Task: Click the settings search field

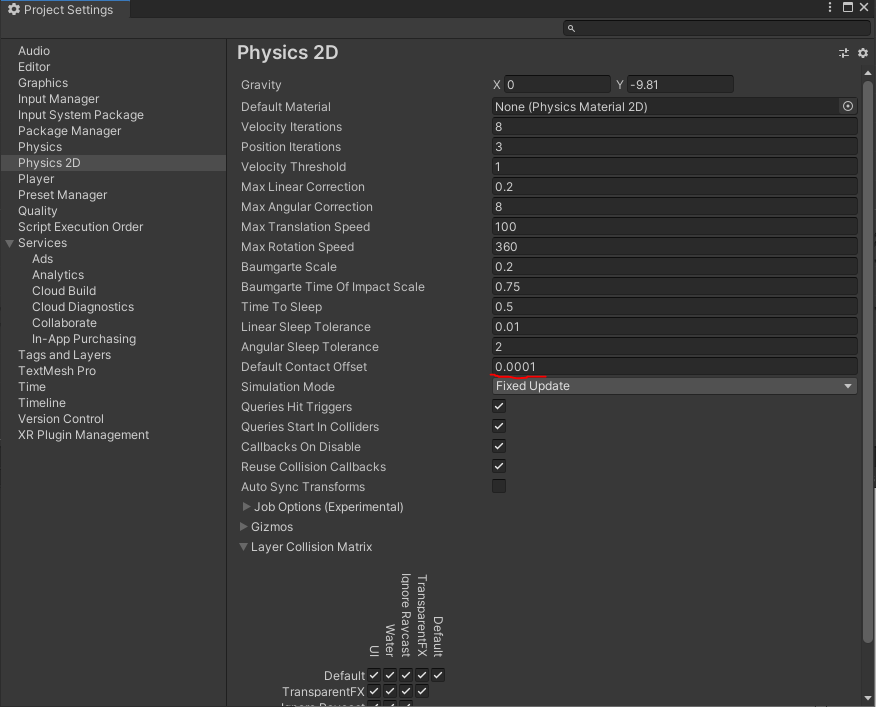Action: 716,28
